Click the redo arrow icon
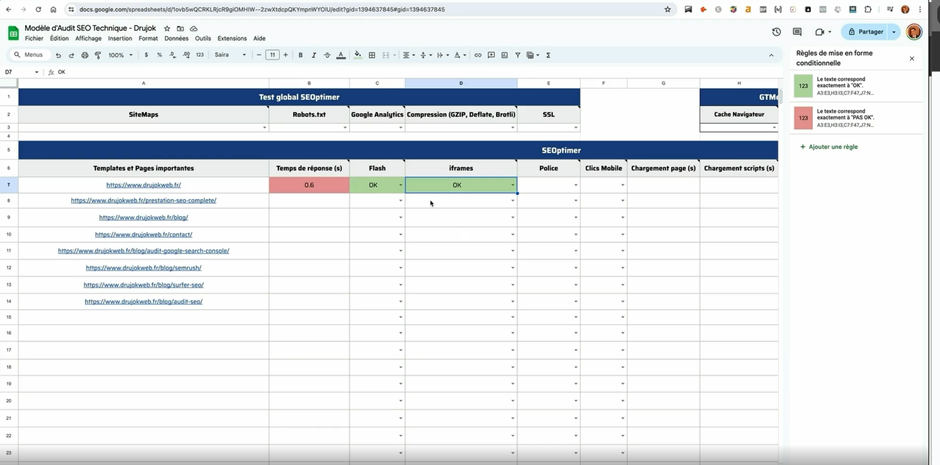 pos(71,55)
